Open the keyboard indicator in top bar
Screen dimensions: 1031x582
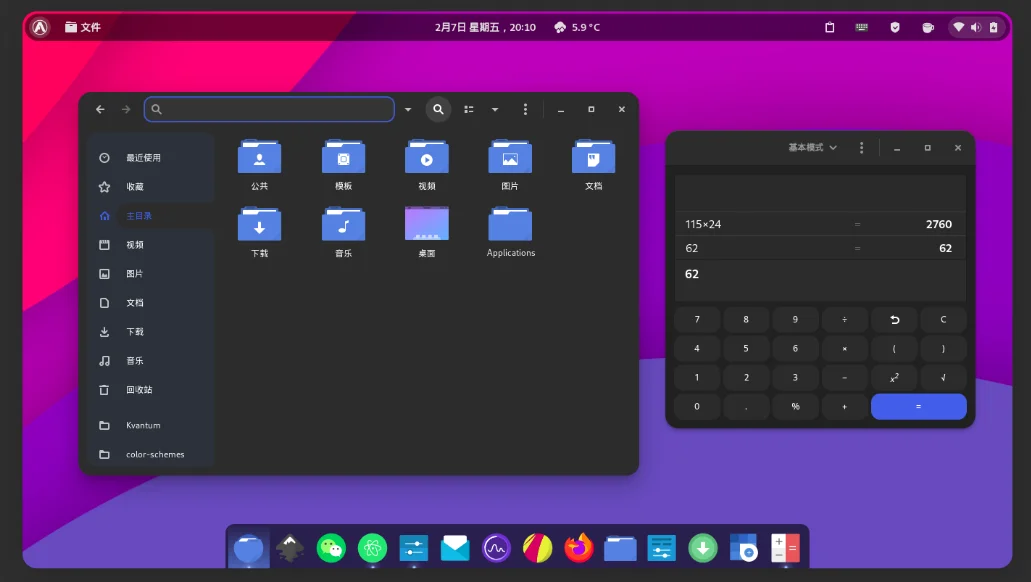point(862,27)
